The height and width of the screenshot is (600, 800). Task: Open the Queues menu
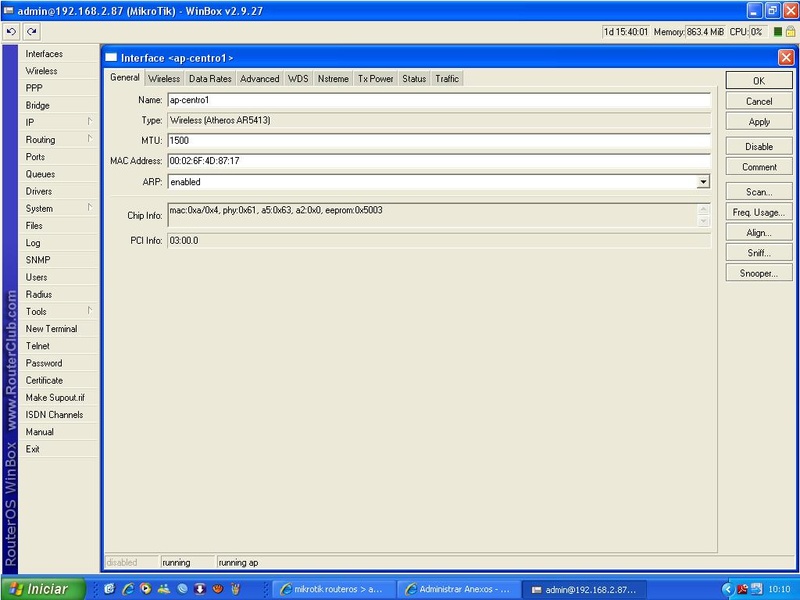(58, 174)
